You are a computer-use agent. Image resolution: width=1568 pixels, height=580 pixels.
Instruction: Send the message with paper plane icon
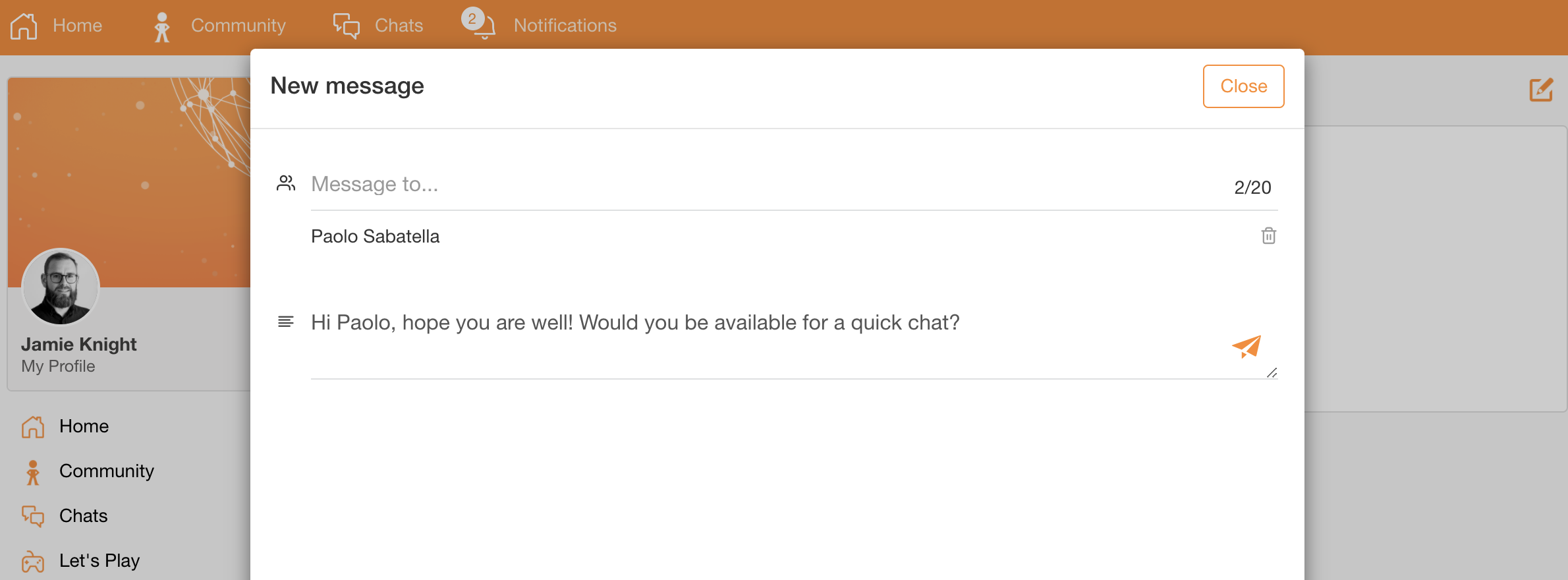tap(1246, 346)
